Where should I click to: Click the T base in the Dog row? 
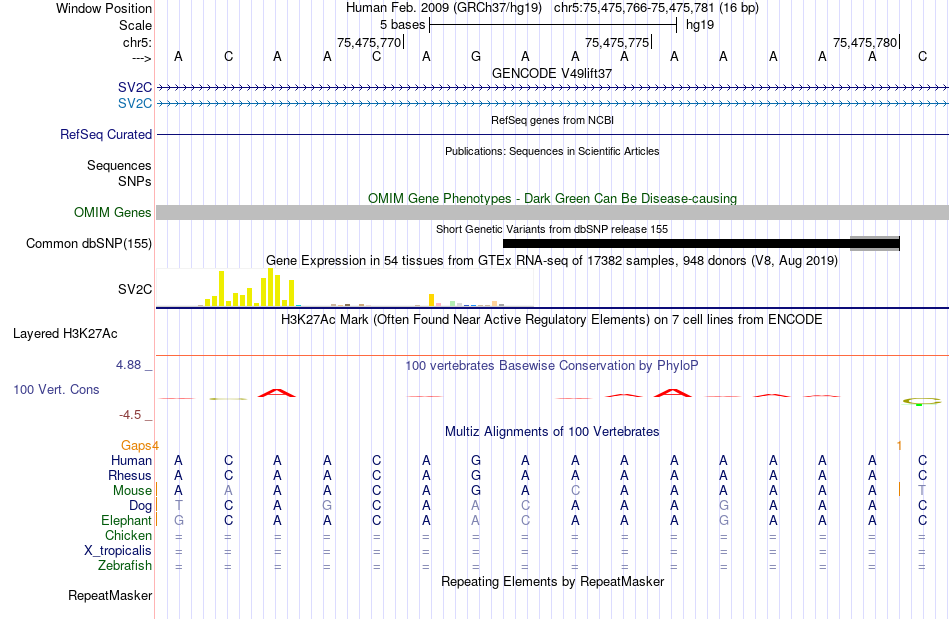coord(178,506)
